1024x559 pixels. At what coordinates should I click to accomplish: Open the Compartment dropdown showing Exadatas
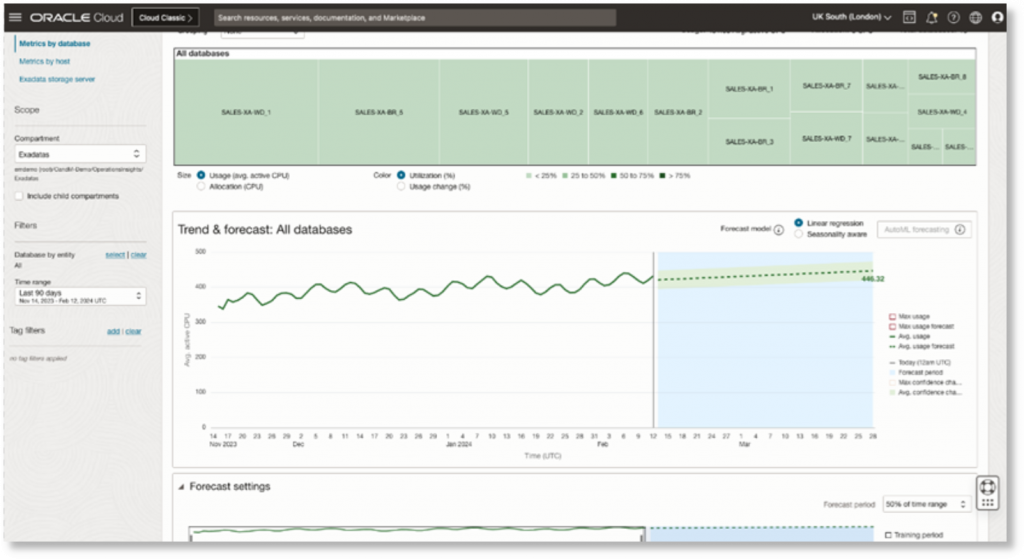point(80,154)
